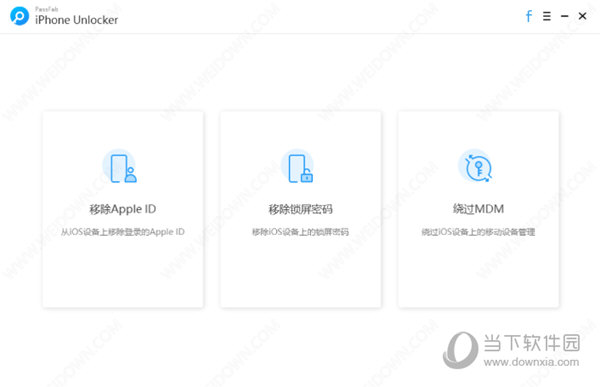The height and width of the screenshot is (387, 600).
Task: Click the iPhone Unlocker title text
Action: (77, 20)
